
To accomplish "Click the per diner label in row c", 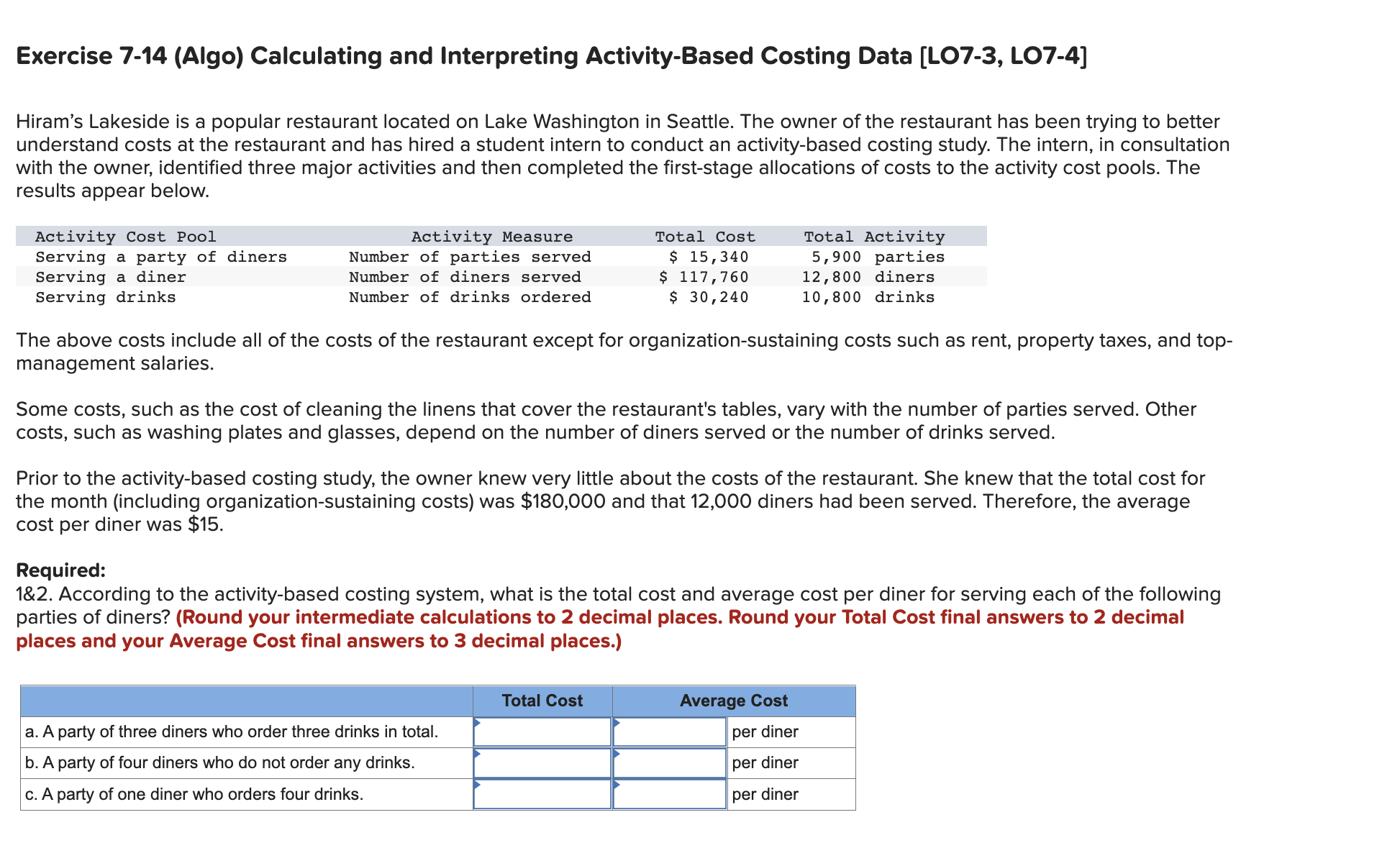I will (765, 794).
